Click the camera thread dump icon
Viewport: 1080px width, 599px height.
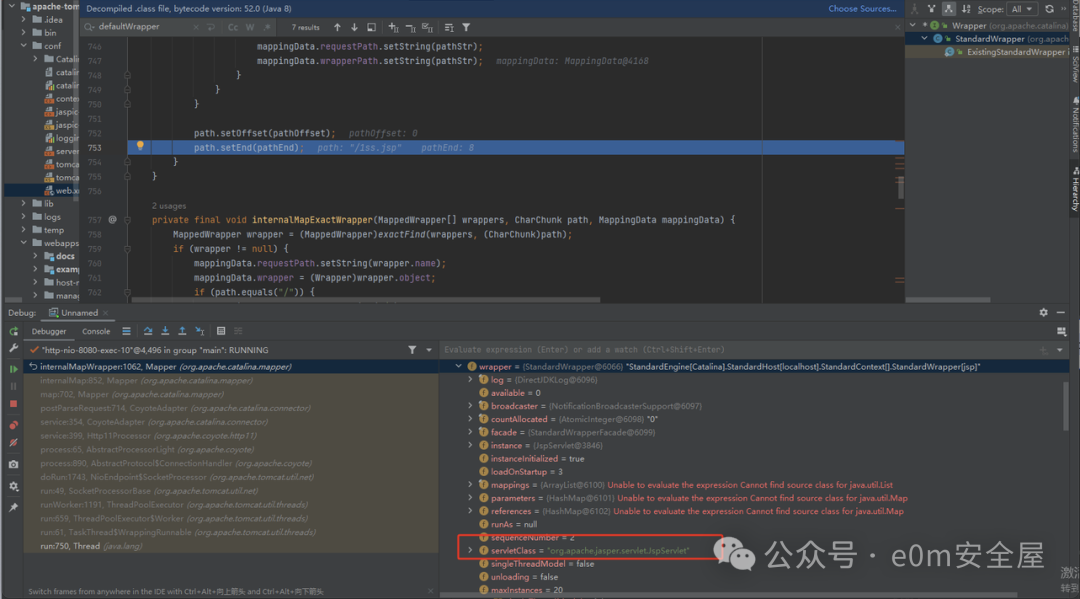click(13, 465)
